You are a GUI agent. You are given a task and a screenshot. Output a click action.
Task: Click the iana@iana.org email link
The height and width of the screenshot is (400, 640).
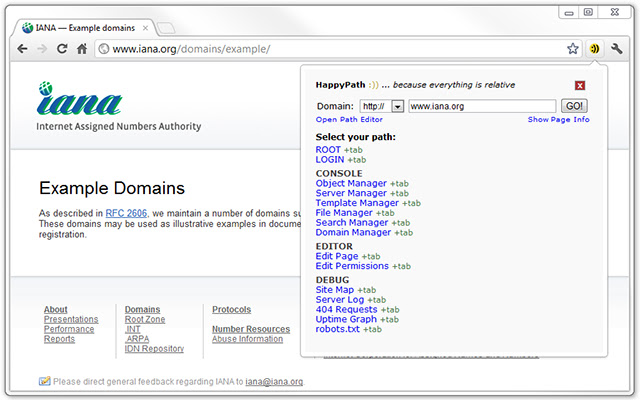pos(274,382)
